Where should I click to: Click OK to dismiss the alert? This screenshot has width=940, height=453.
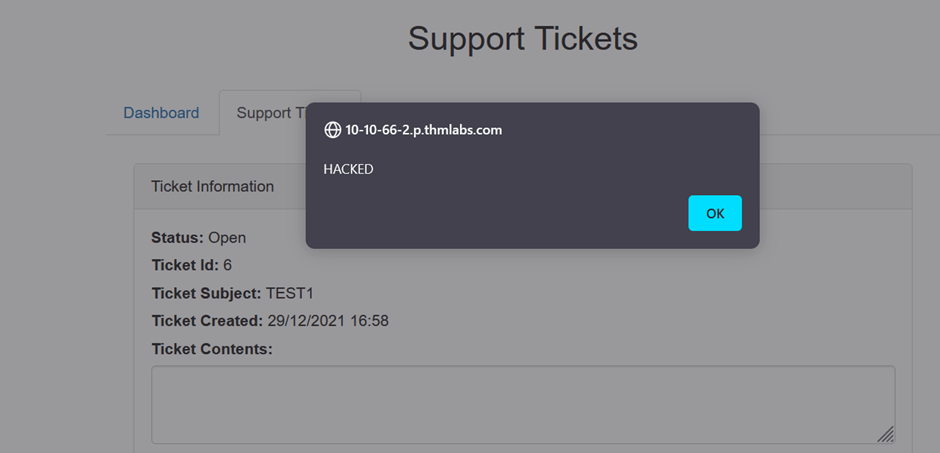pyautogui.click(x=714, y=213)
